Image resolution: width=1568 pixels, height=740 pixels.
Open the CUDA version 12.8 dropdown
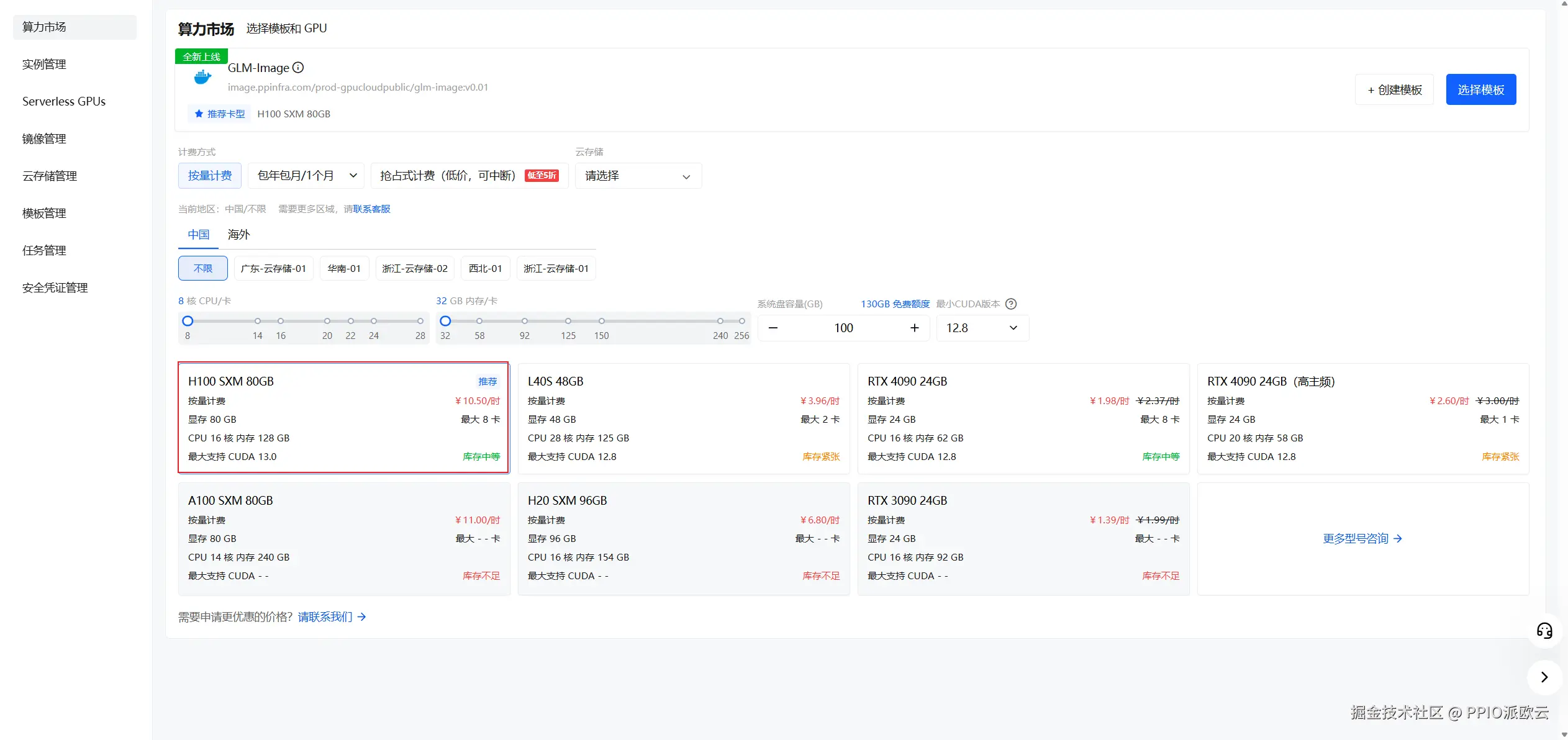point(982,328)
